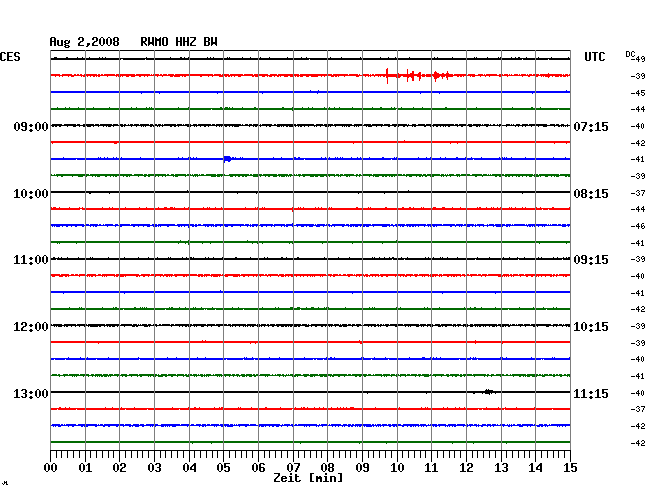Image resolution: width=650 pixels, height=494 pixels.
Task: Click minute tick label 14
Action: tap(535, 467)
